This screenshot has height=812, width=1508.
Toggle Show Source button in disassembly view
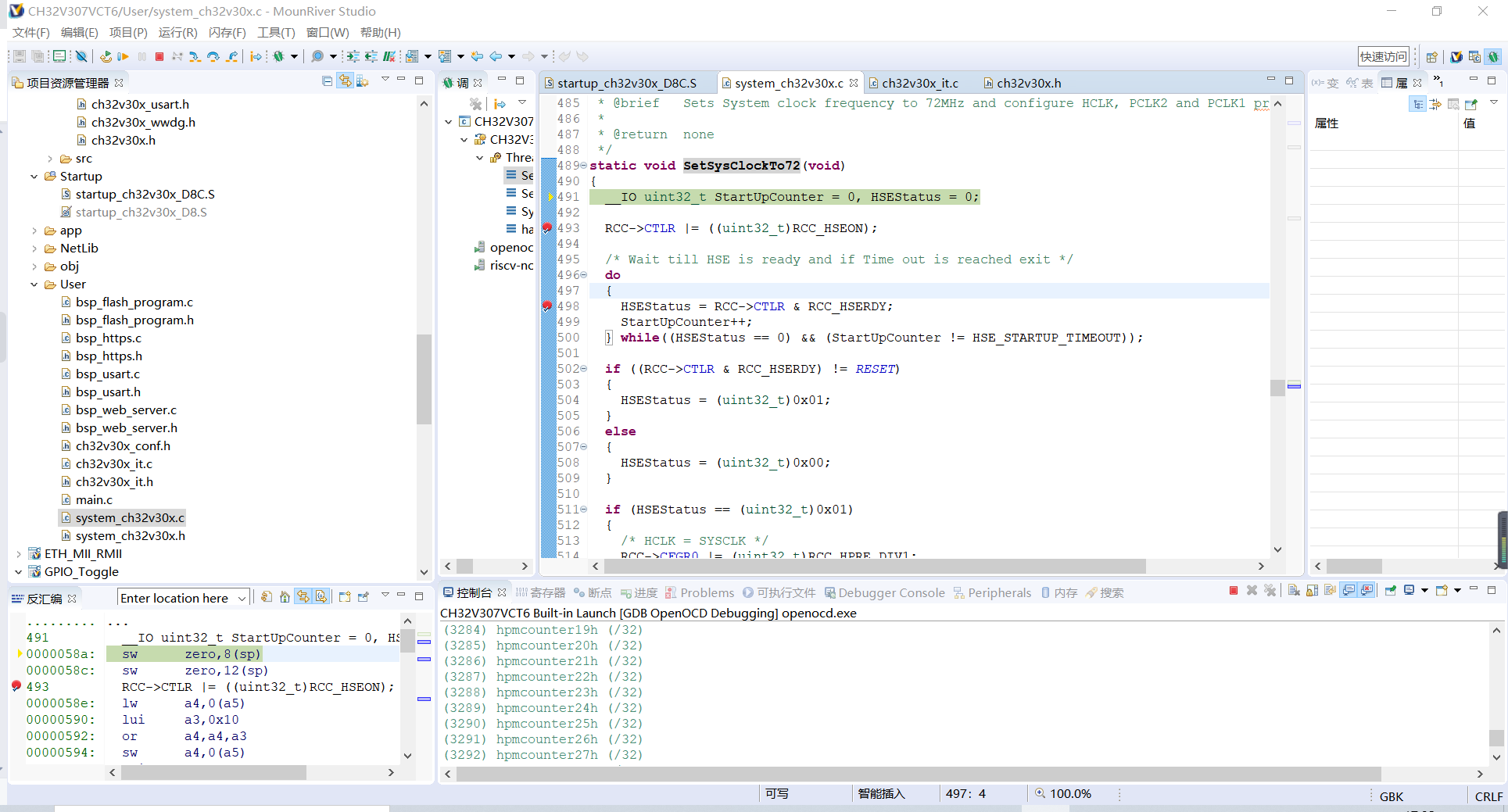click(321, 597)
